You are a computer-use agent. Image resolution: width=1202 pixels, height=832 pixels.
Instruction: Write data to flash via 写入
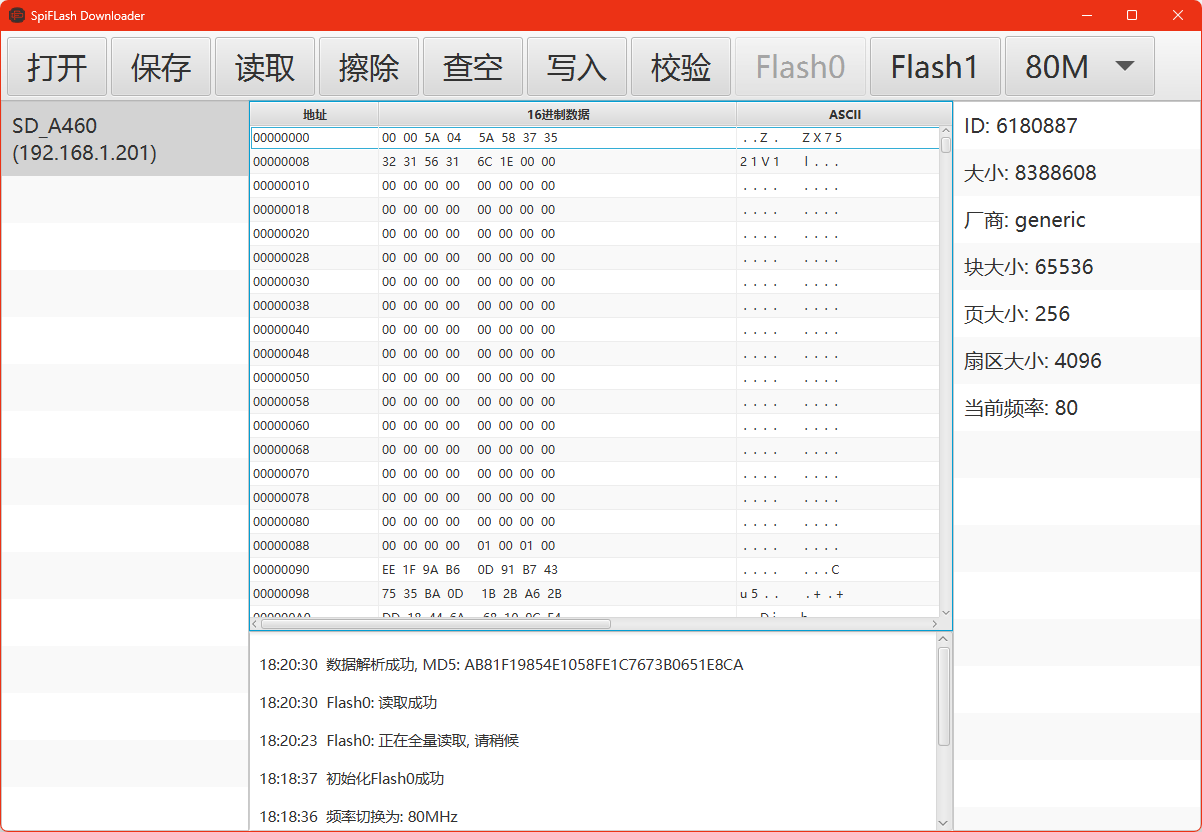tap(576, 66)
